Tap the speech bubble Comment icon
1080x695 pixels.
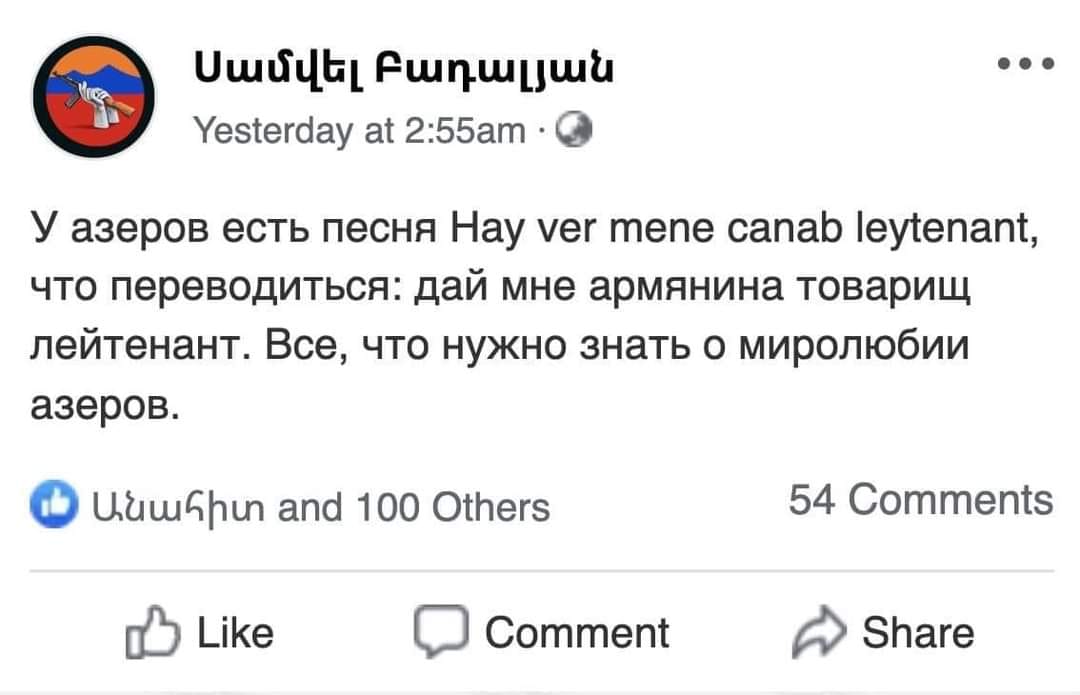(x=441, y=630)
